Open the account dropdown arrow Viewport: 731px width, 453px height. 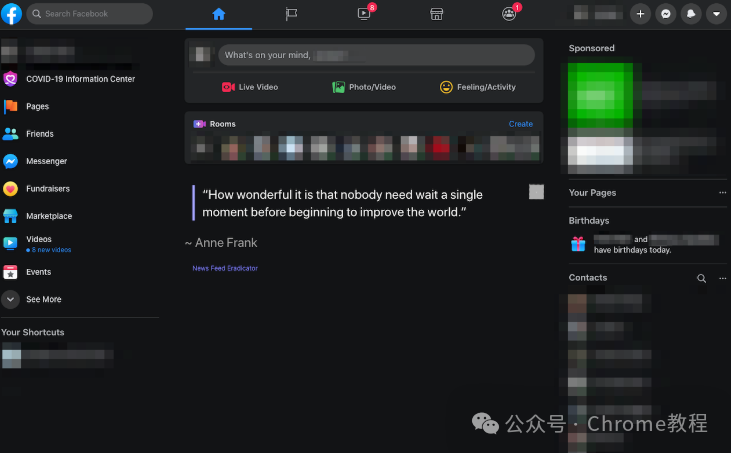pyautogui.click(x=716, y=14)
